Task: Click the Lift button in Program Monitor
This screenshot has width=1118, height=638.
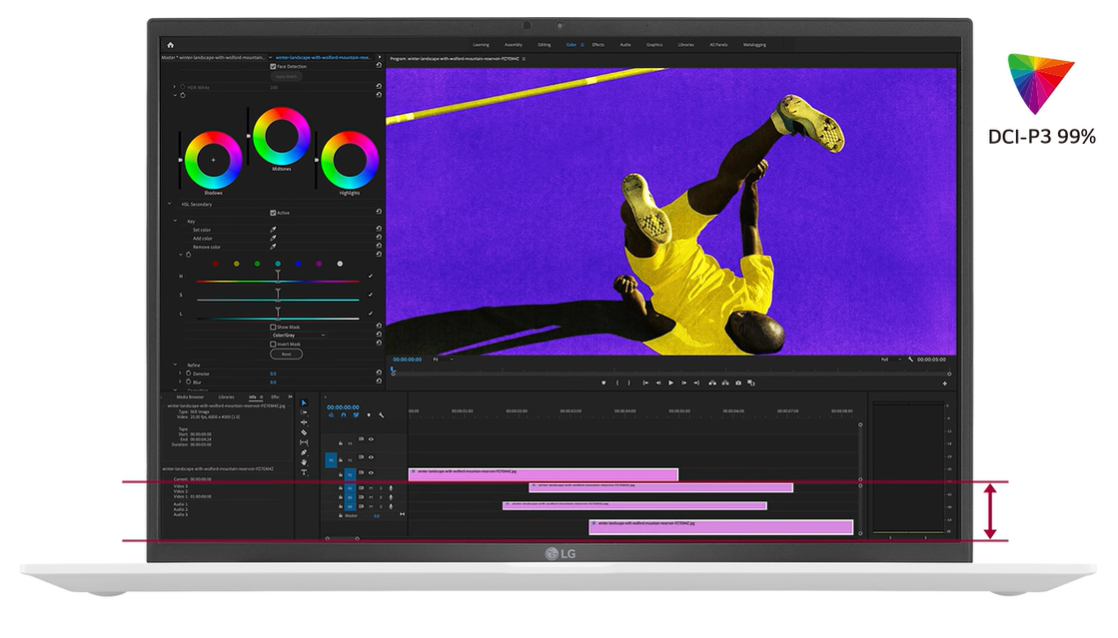Action: [712, 383]
